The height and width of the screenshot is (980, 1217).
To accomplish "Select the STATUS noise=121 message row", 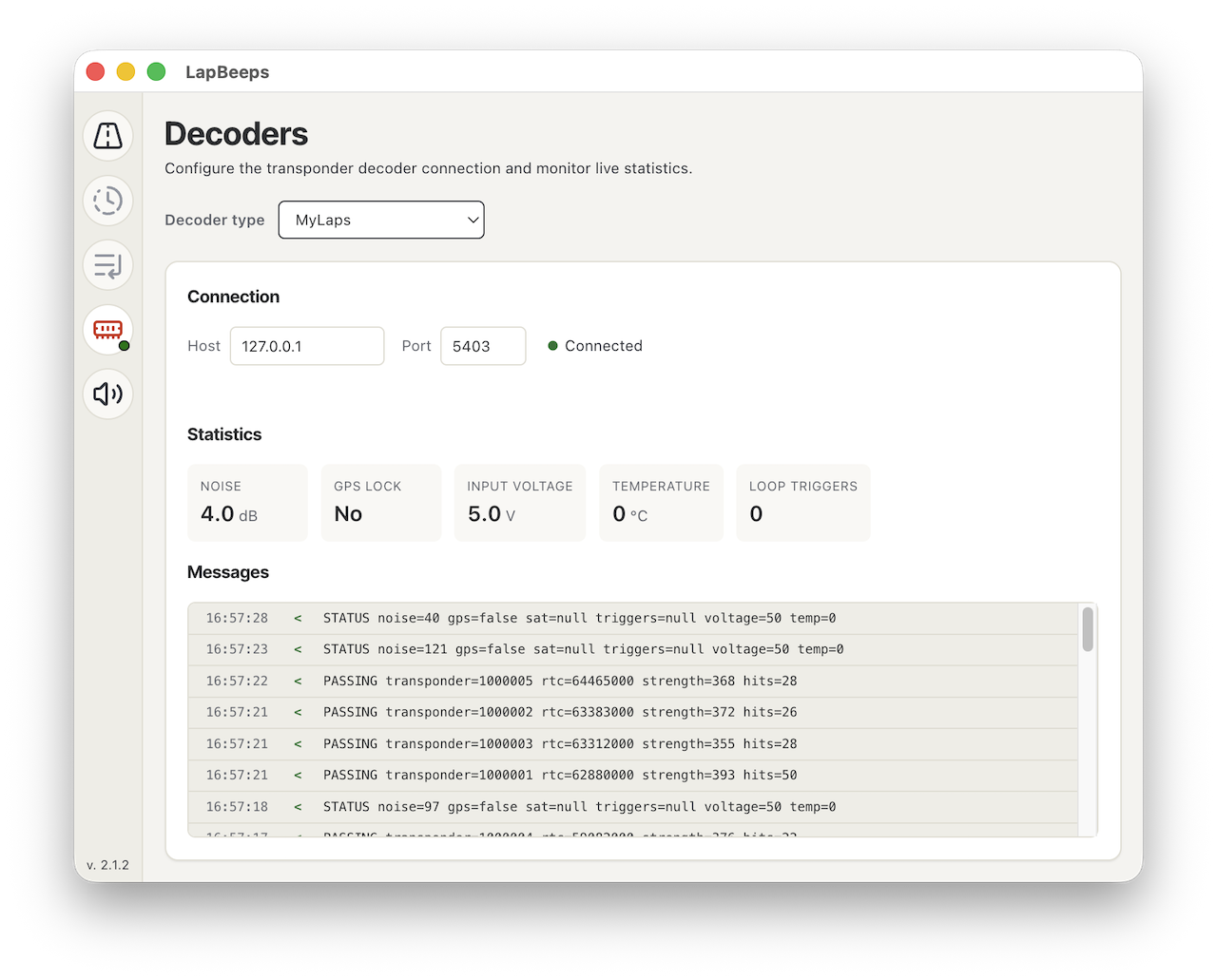I will 633,650.
